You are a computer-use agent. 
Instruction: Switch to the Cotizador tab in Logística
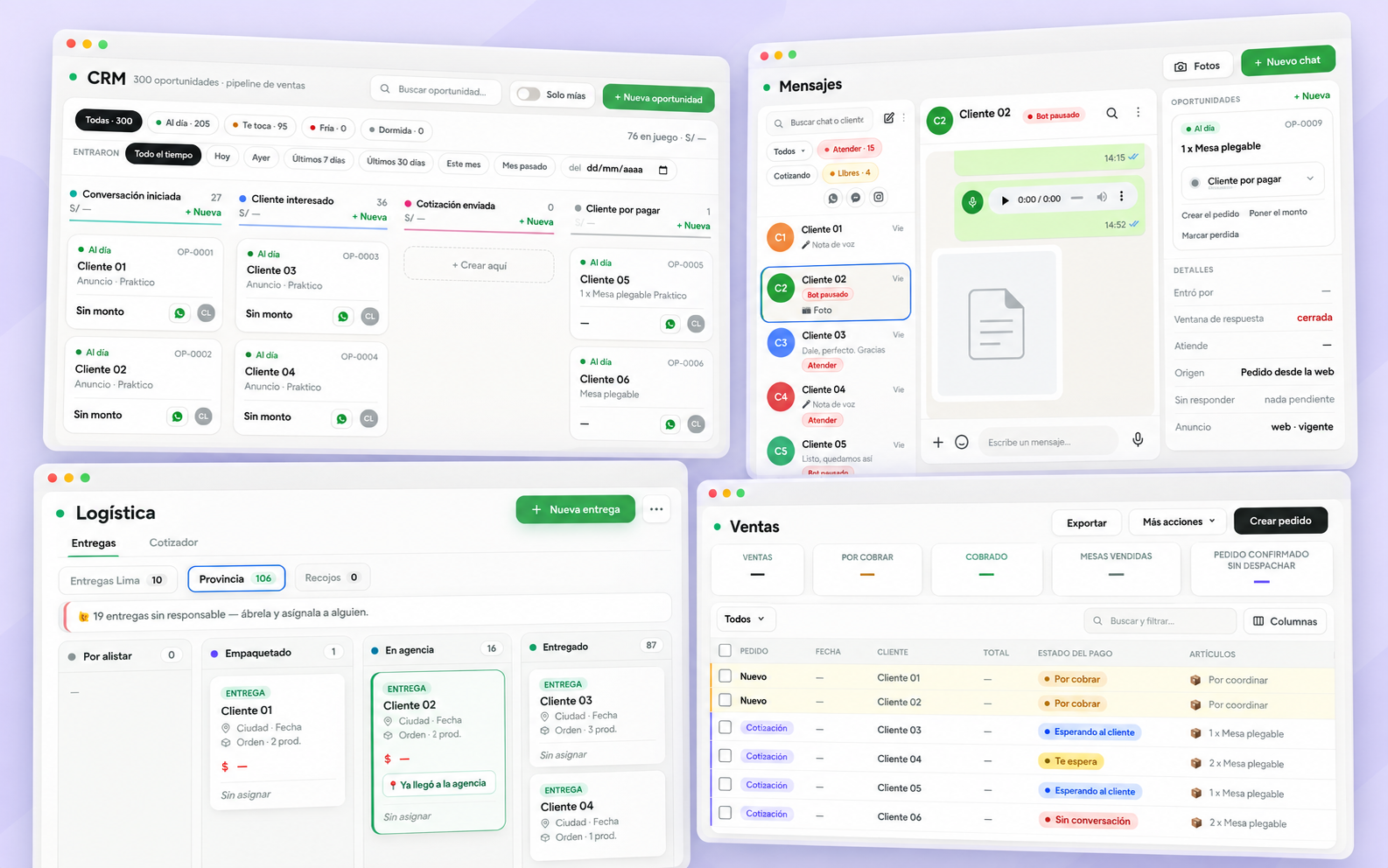[173, 542]
